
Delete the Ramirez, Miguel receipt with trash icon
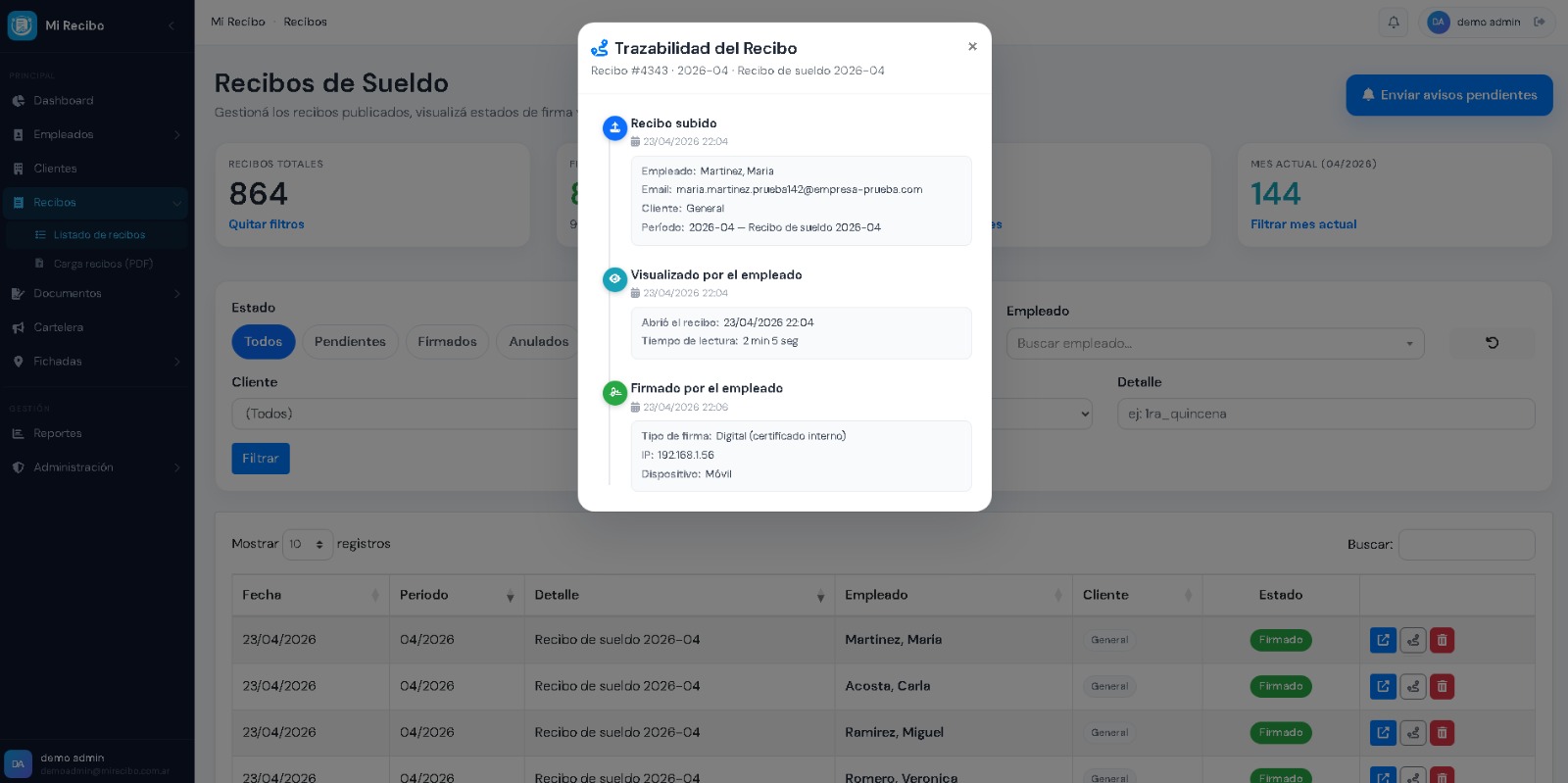[x=1442, y=733]
